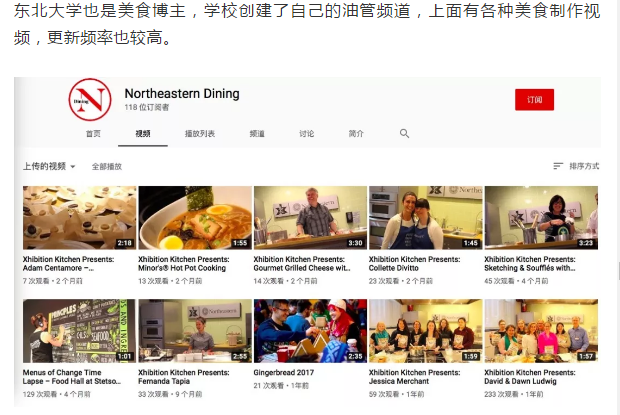The image size is (620, 415).
Task: Go to the 频道 channels tab
Action: [x=257, y=133]
